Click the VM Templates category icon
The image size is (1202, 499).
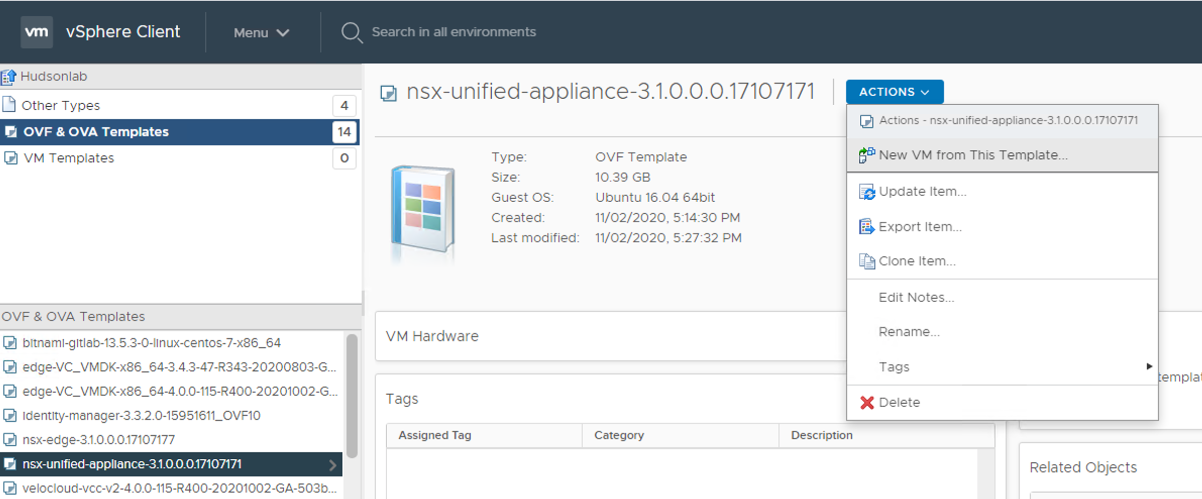click(11, 158)
